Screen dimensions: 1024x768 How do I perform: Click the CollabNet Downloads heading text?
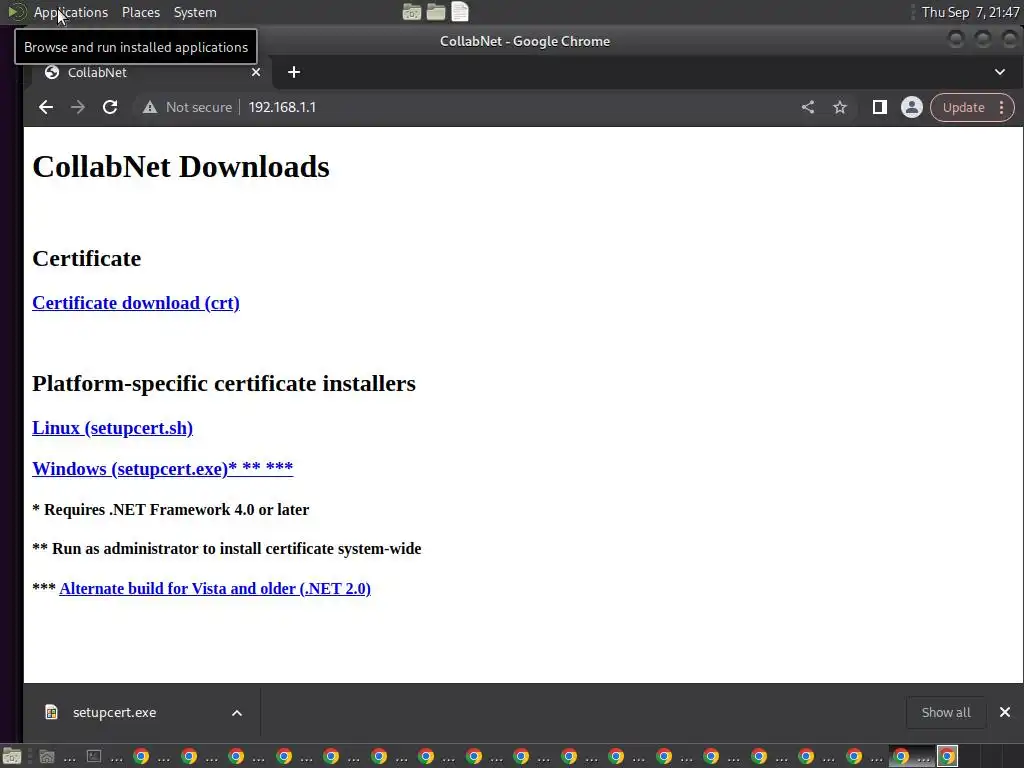pos(181,167)
